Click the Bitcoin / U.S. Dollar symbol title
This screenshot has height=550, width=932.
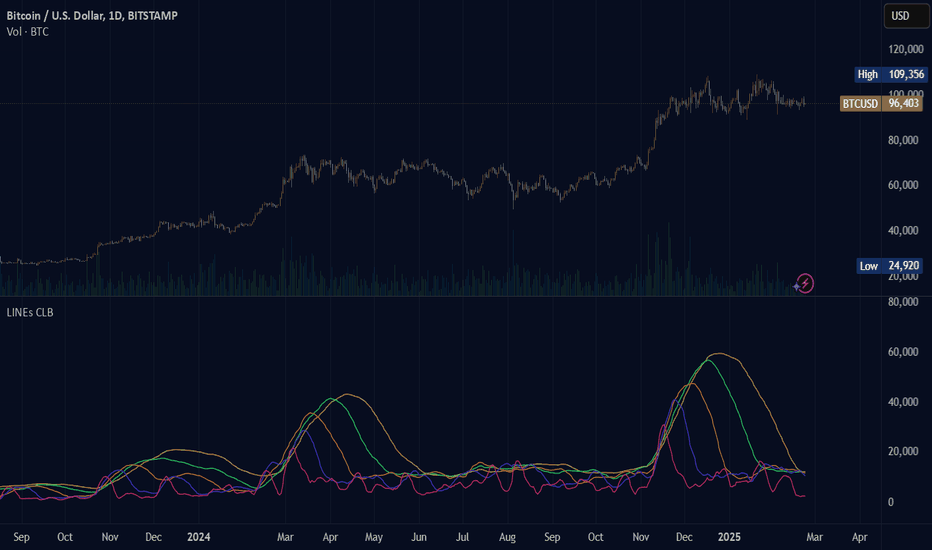[92, 15]
